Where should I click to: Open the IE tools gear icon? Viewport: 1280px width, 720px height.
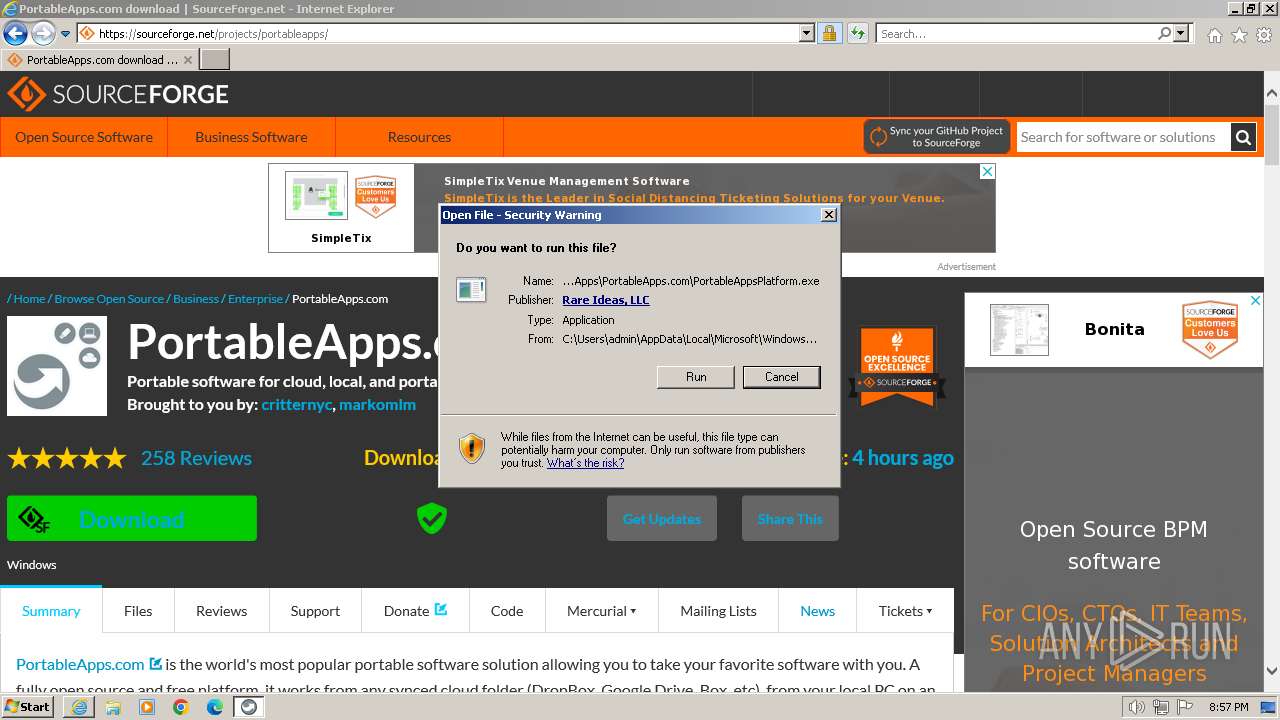point(1264,35)
